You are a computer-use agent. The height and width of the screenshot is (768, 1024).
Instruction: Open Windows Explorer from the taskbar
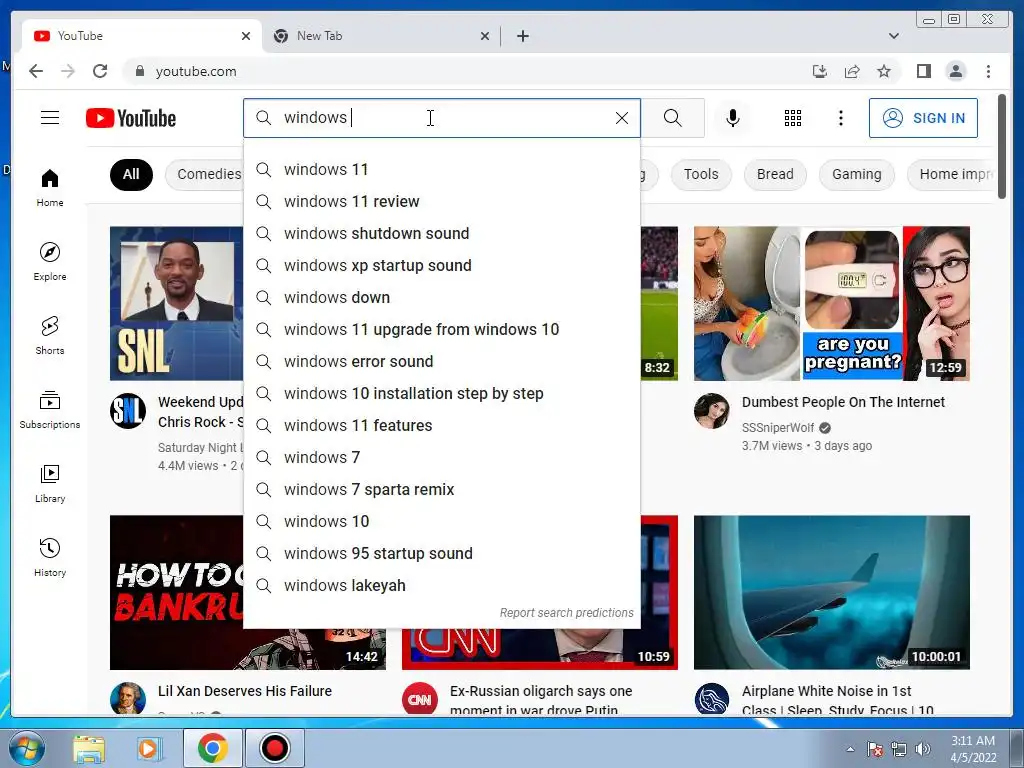coord(89,748)
